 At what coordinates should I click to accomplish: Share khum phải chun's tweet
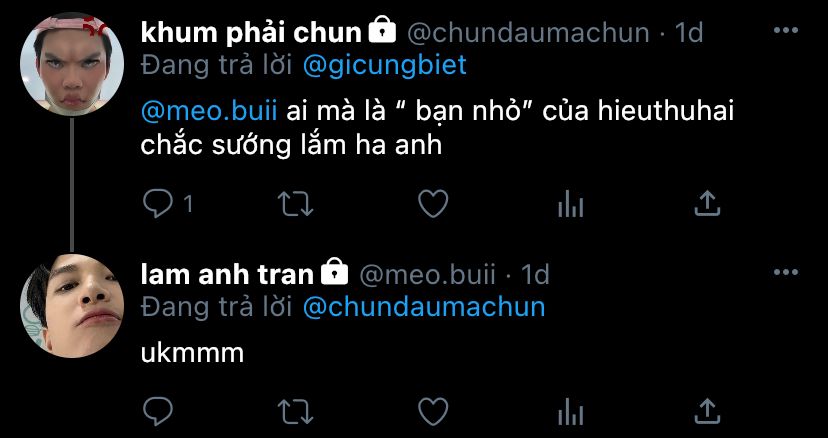point(707,203)
